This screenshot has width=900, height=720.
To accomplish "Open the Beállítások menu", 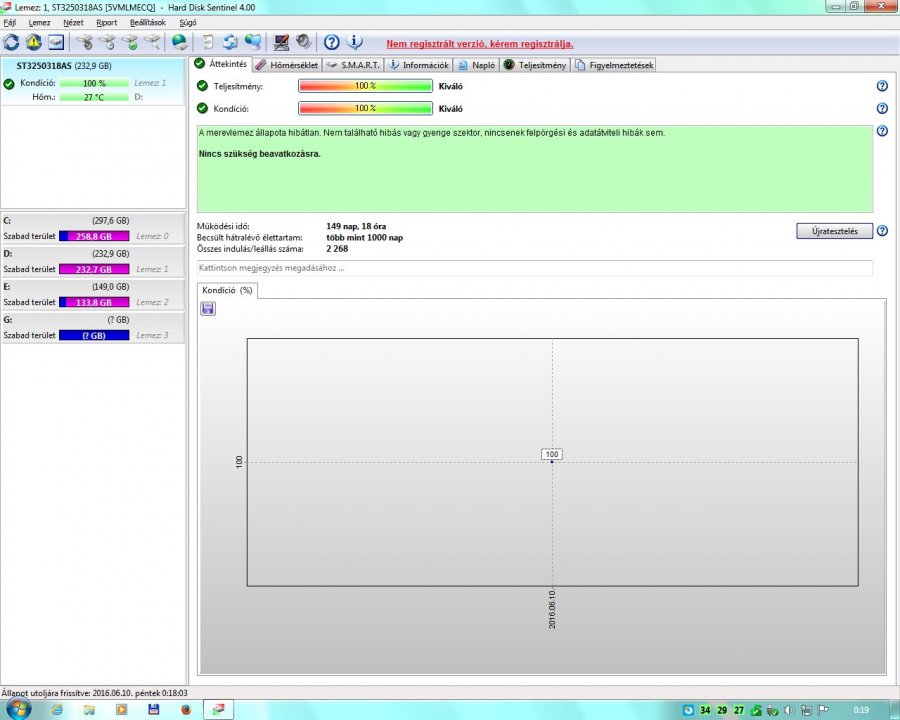I will (x=148, y=22).
